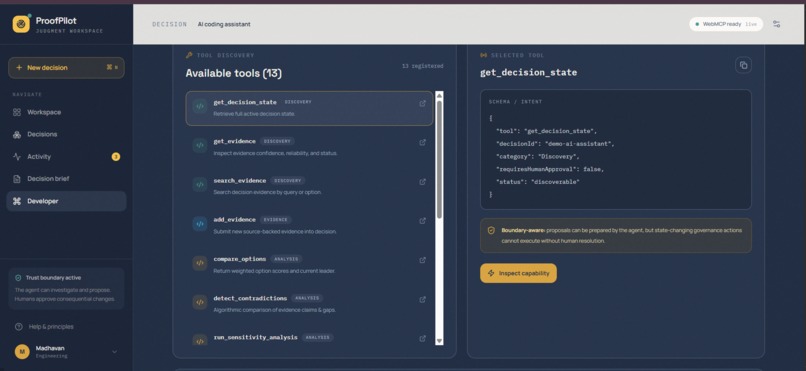
Task: Click the add_evidence code icon
Action: [200, 224]
